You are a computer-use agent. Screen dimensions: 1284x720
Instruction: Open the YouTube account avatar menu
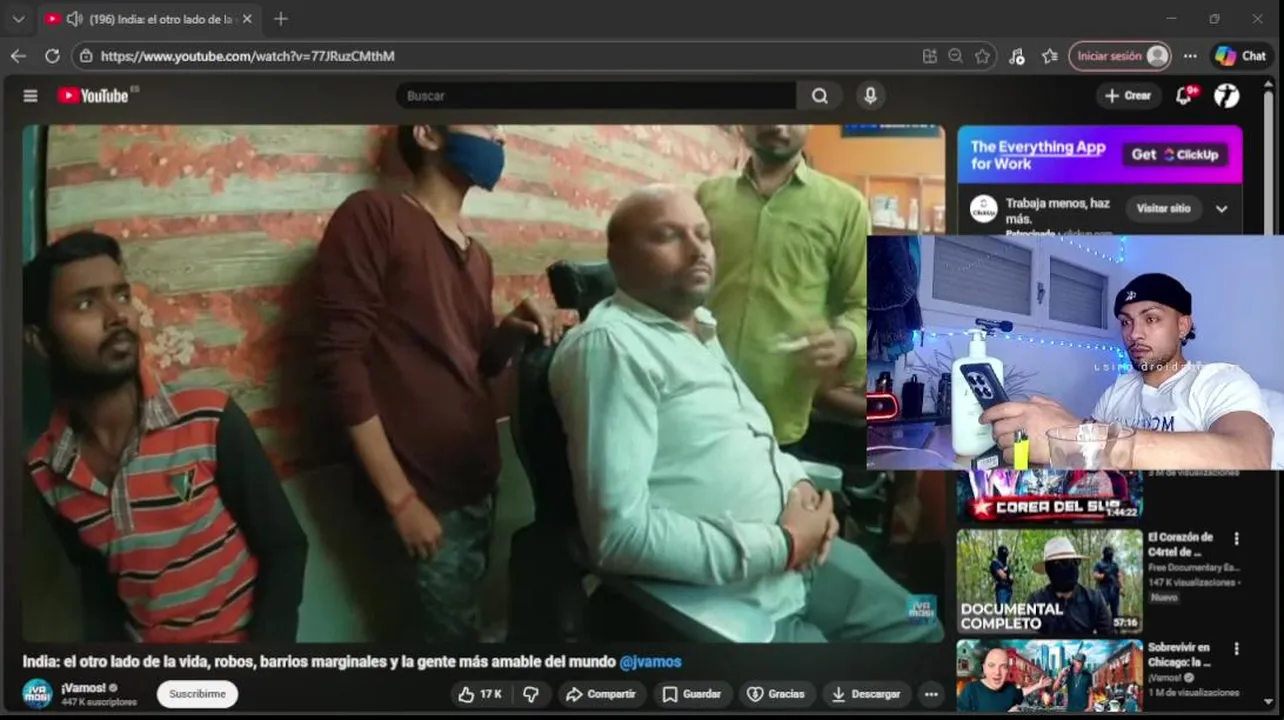(x=1227, y=96)
